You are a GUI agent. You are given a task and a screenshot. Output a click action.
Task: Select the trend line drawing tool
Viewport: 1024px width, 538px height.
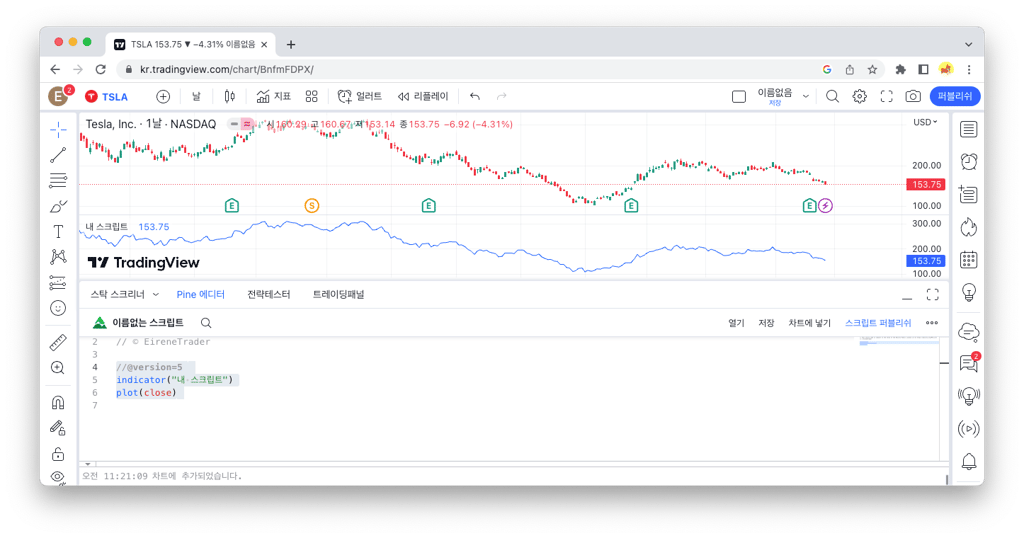(58, 155)
